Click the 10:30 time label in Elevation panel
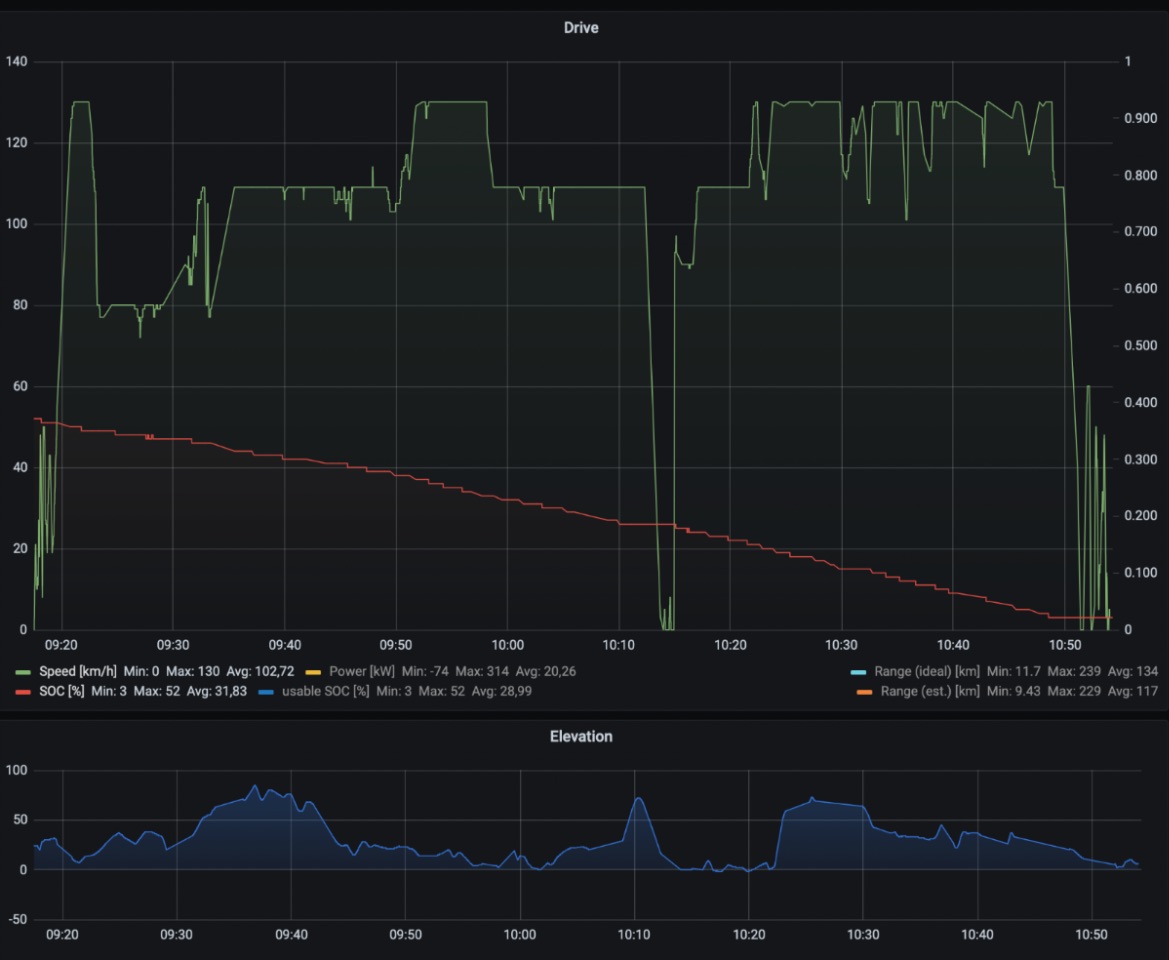 pyautogui.click(x=863, y=935)
